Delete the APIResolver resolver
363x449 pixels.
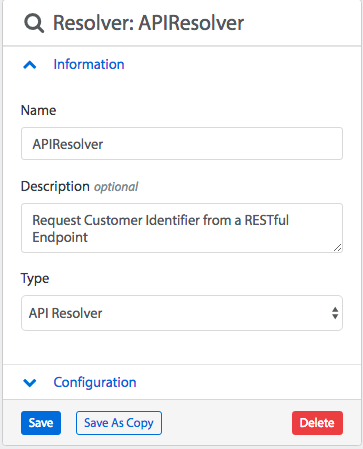point(317,423)
